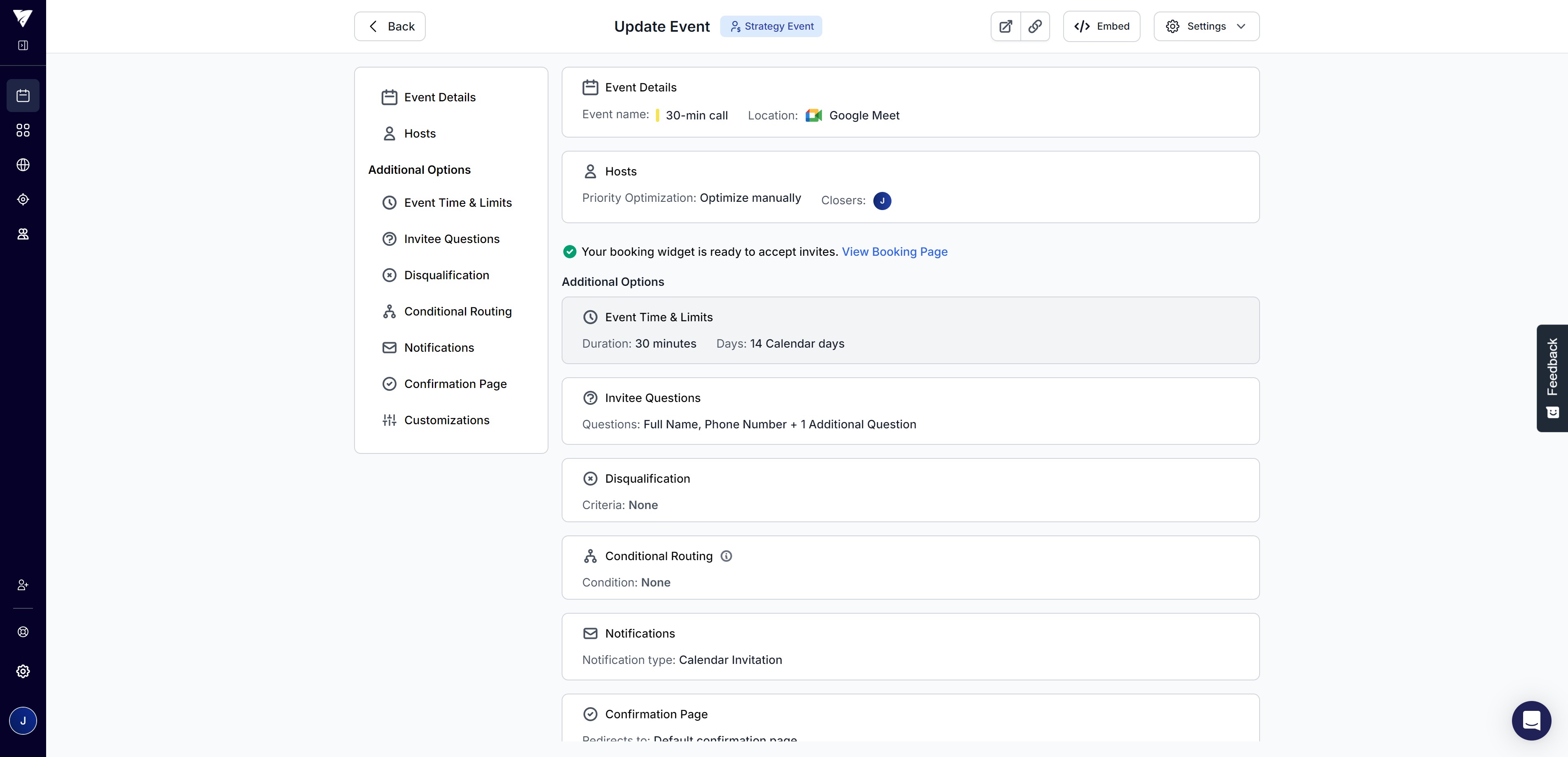Click the open-in-new-window icon in header
The image size is (1568, 757).
[1006, 26]
